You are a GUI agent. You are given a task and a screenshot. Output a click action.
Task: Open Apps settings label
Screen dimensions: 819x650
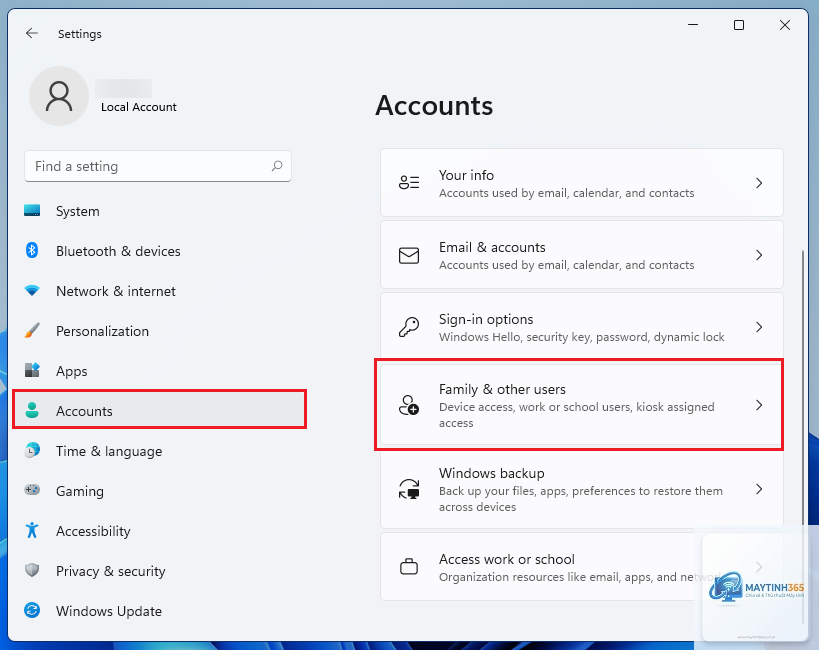(x=72, y=372)
